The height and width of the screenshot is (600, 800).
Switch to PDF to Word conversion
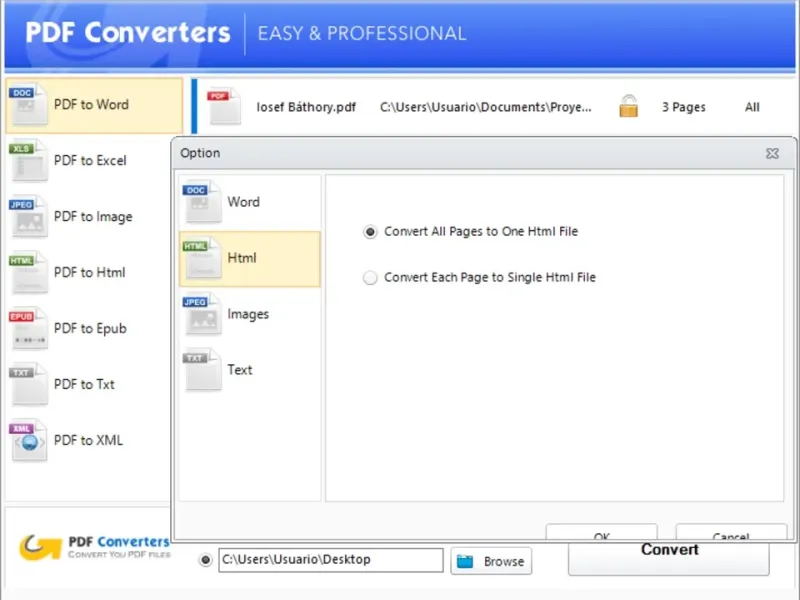pyautogui.click(x=94, y=105)
